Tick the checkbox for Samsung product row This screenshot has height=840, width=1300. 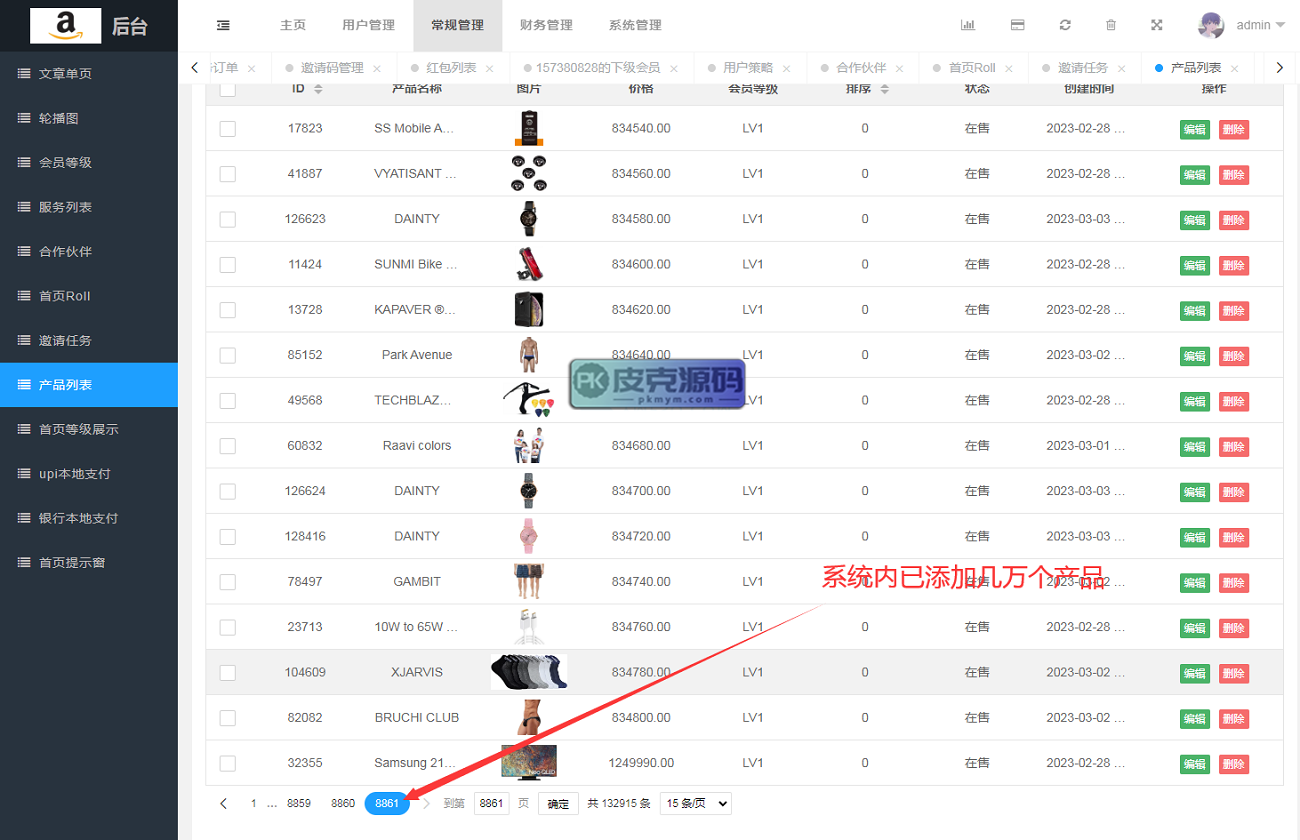[228, 764]
